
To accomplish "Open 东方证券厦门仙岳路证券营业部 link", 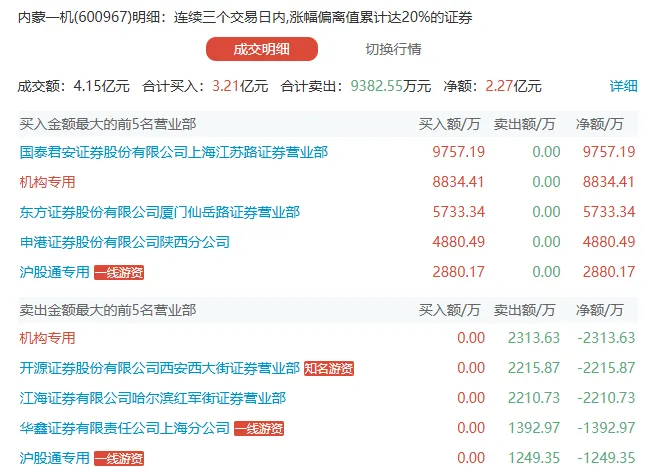I will (x=160, y=212).
